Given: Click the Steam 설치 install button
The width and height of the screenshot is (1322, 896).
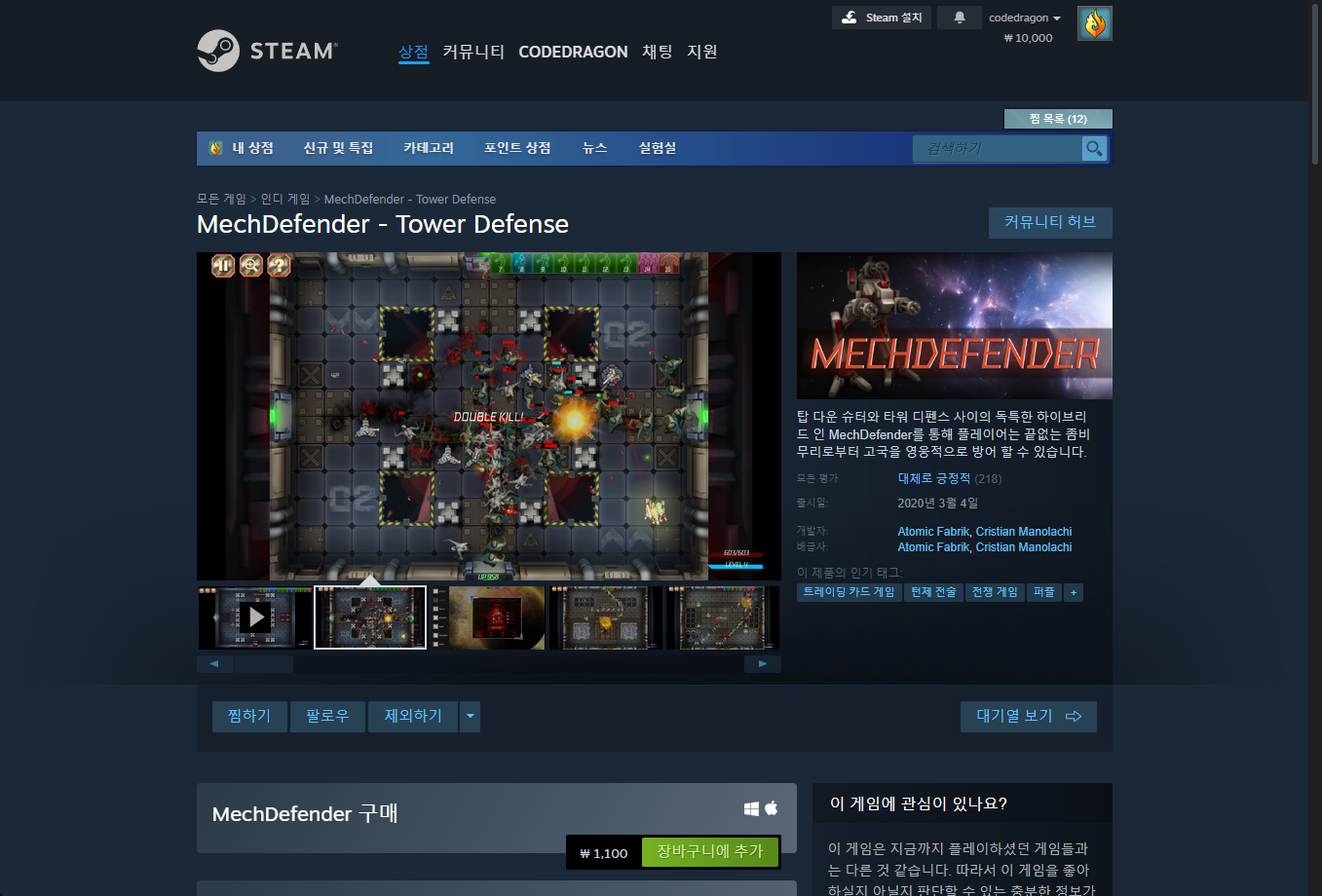Looking at the screenshot, I should click(882, 18).
